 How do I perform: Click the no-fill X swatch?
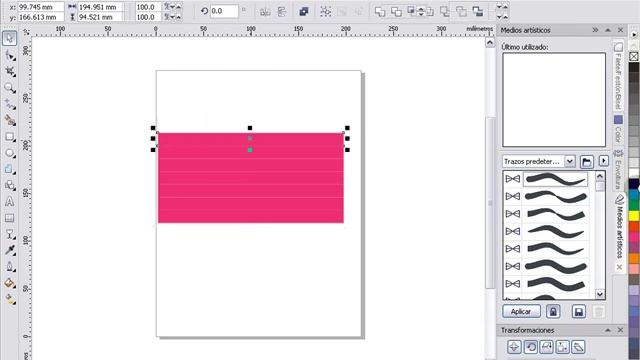[x=634, y=56]
